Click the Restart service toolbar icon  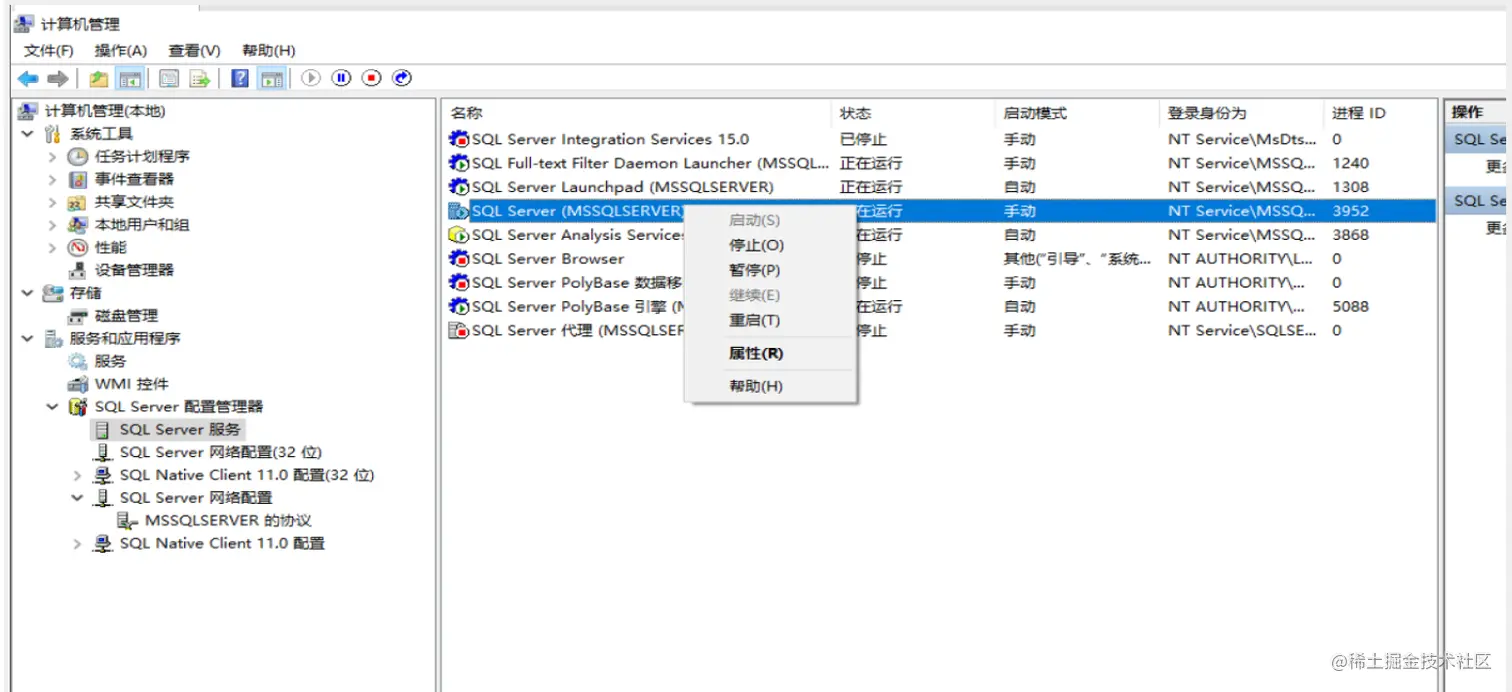(402, 78)
